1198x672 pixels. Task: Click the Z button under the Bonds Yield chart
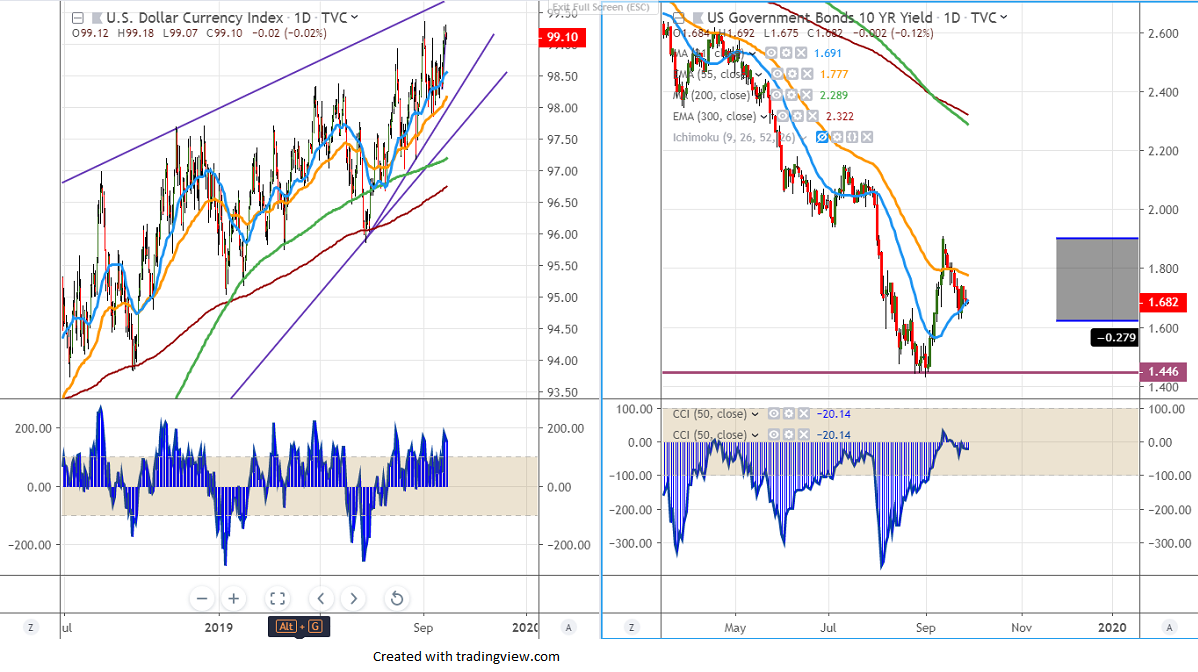[x=631, y=628]
